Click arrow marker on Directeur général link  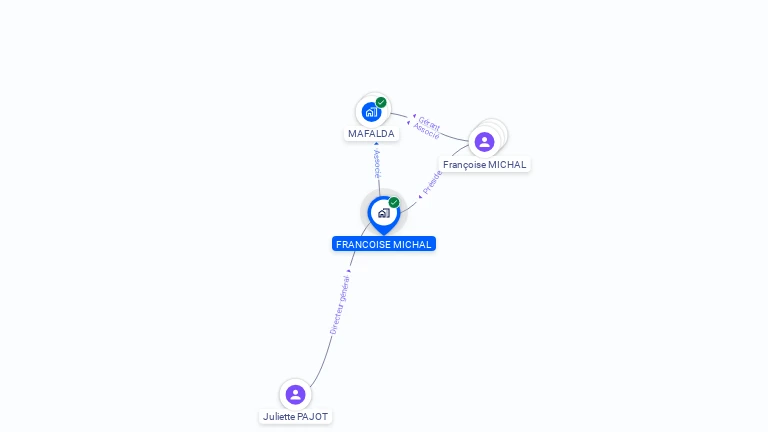349,271
